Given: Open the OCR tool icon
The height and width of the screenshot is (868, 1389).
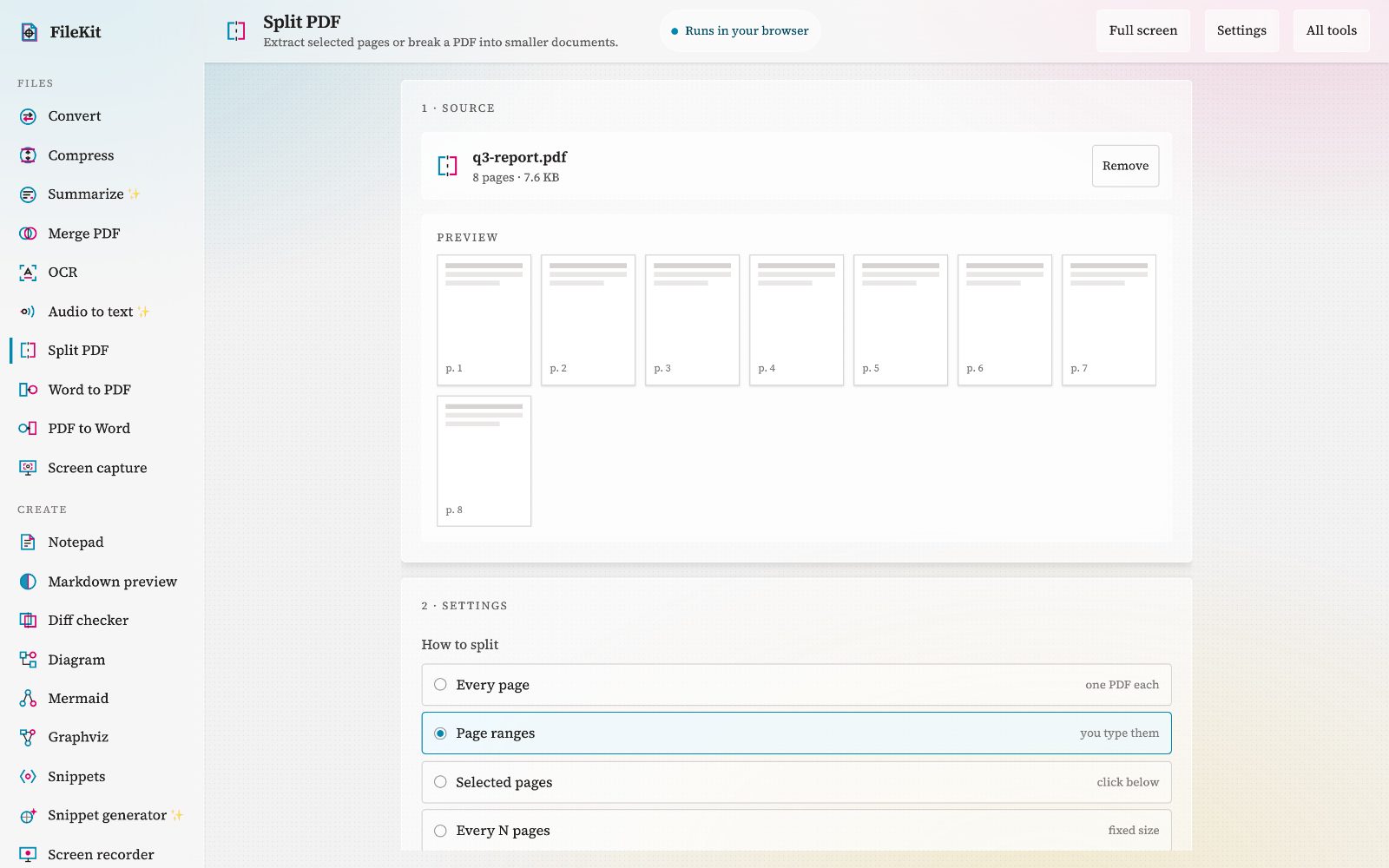Looking at the screenshot, I should 28,273.
